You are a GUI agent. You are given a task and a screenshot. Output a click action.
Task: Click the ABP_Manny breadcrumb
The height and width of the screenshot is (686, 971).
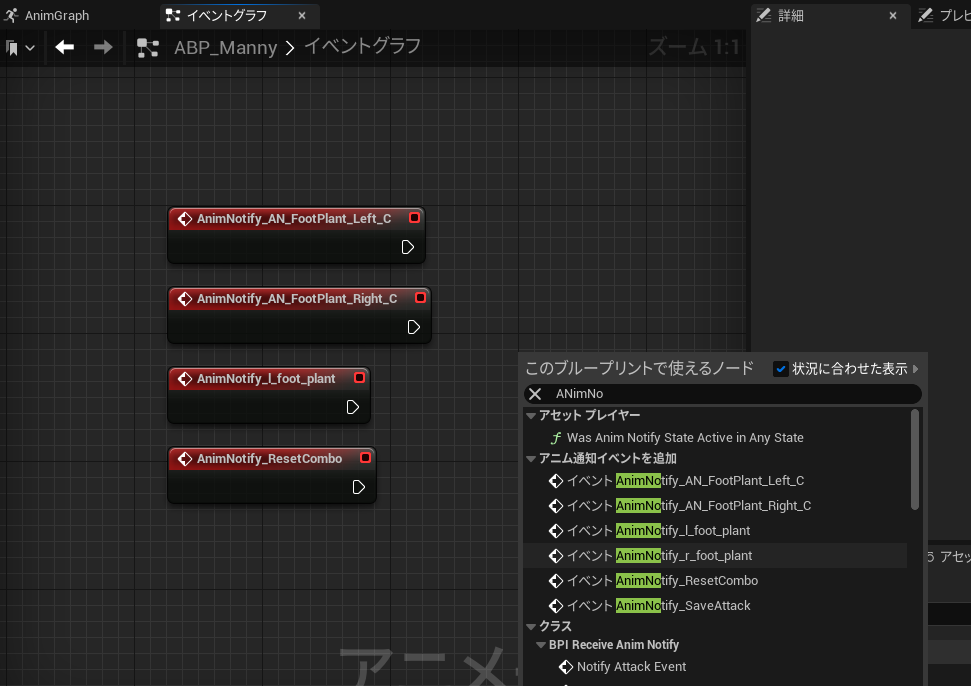[225, 48]
